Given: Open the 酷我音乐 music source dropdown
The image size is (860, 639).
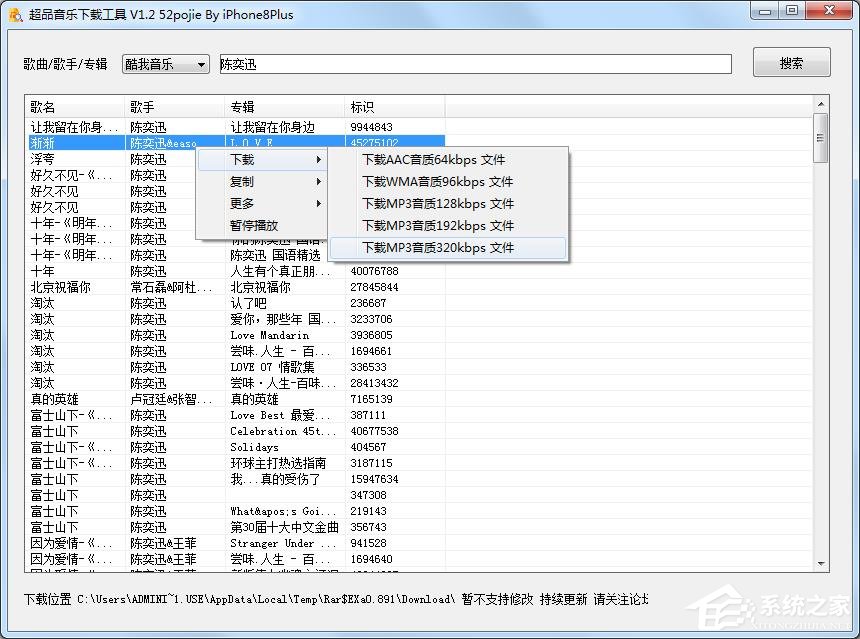Looking at the screenshot, I should pyautogui.click(x=164, y=63).
